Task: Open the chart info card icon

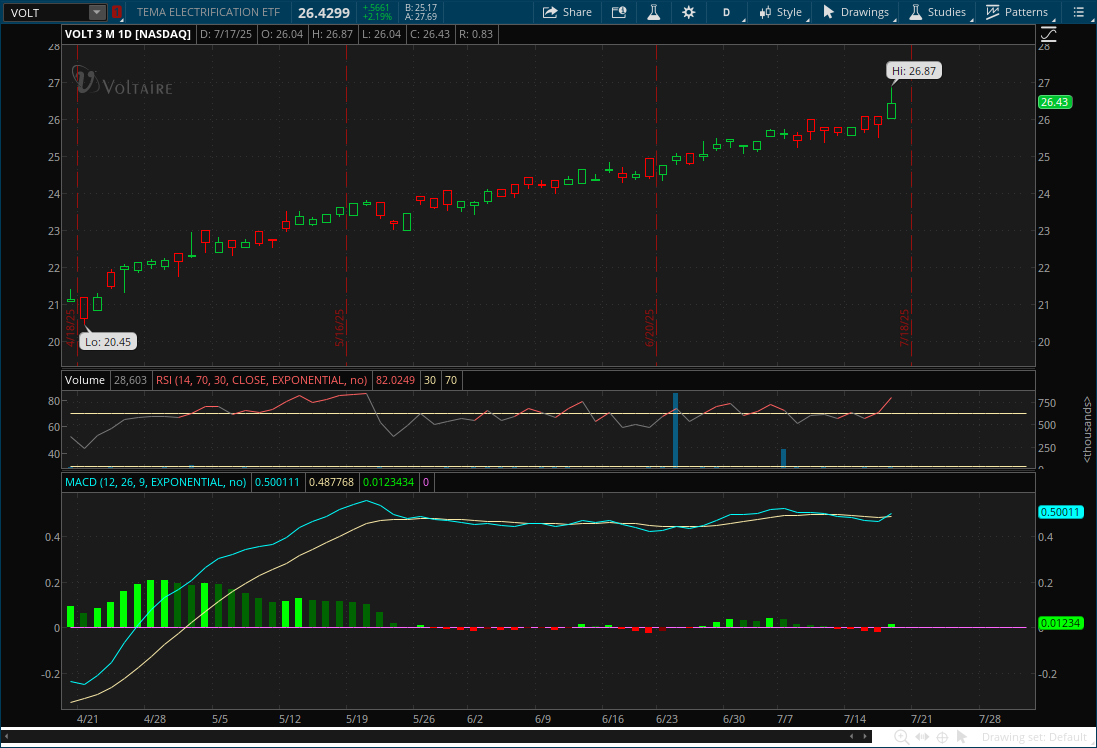Action: 618,12
